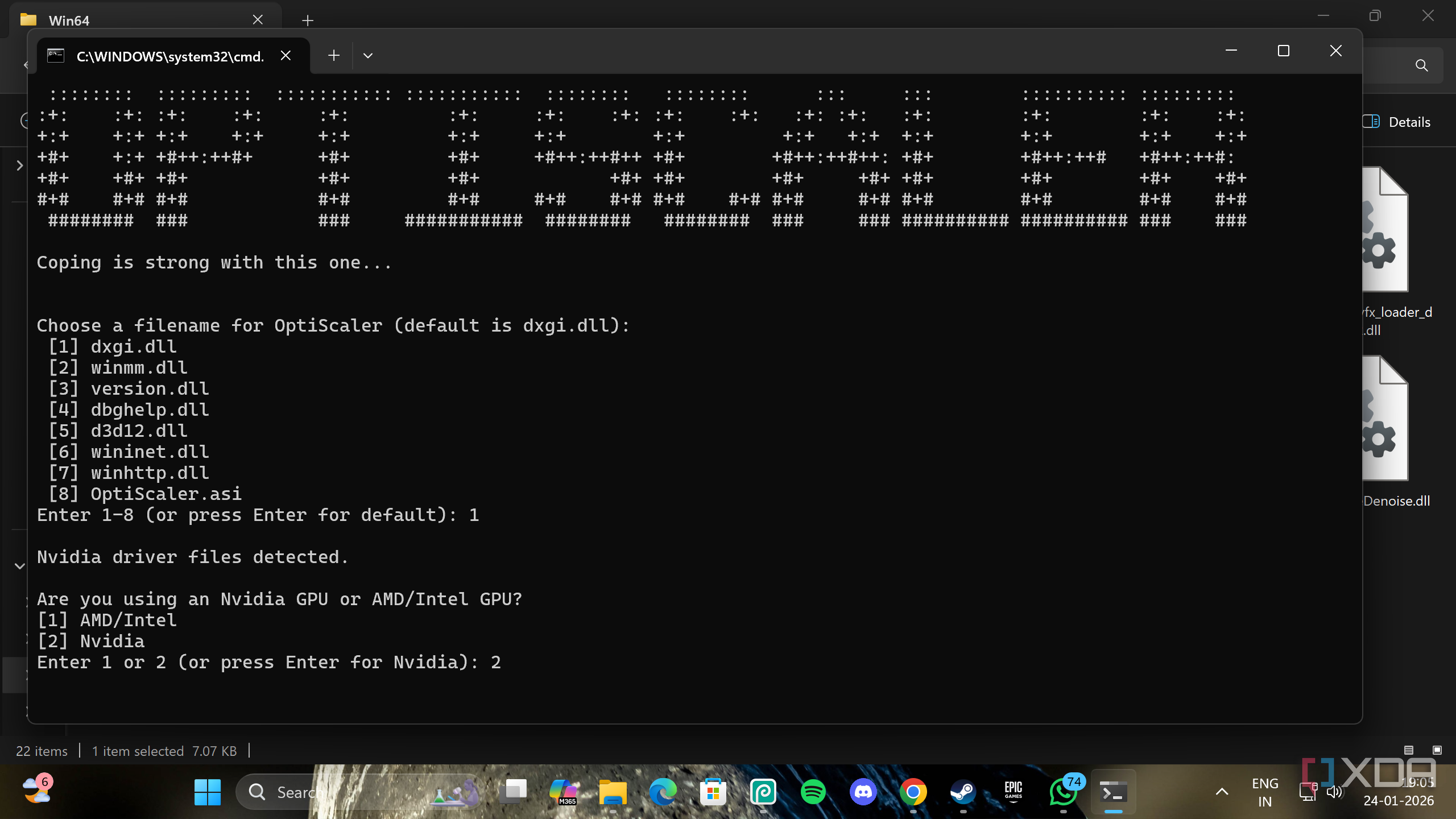The image size is (1456, 819).
Task: Open terminal profile dropdown arrow
Action: pyautogui.click(x=368, y=56)
